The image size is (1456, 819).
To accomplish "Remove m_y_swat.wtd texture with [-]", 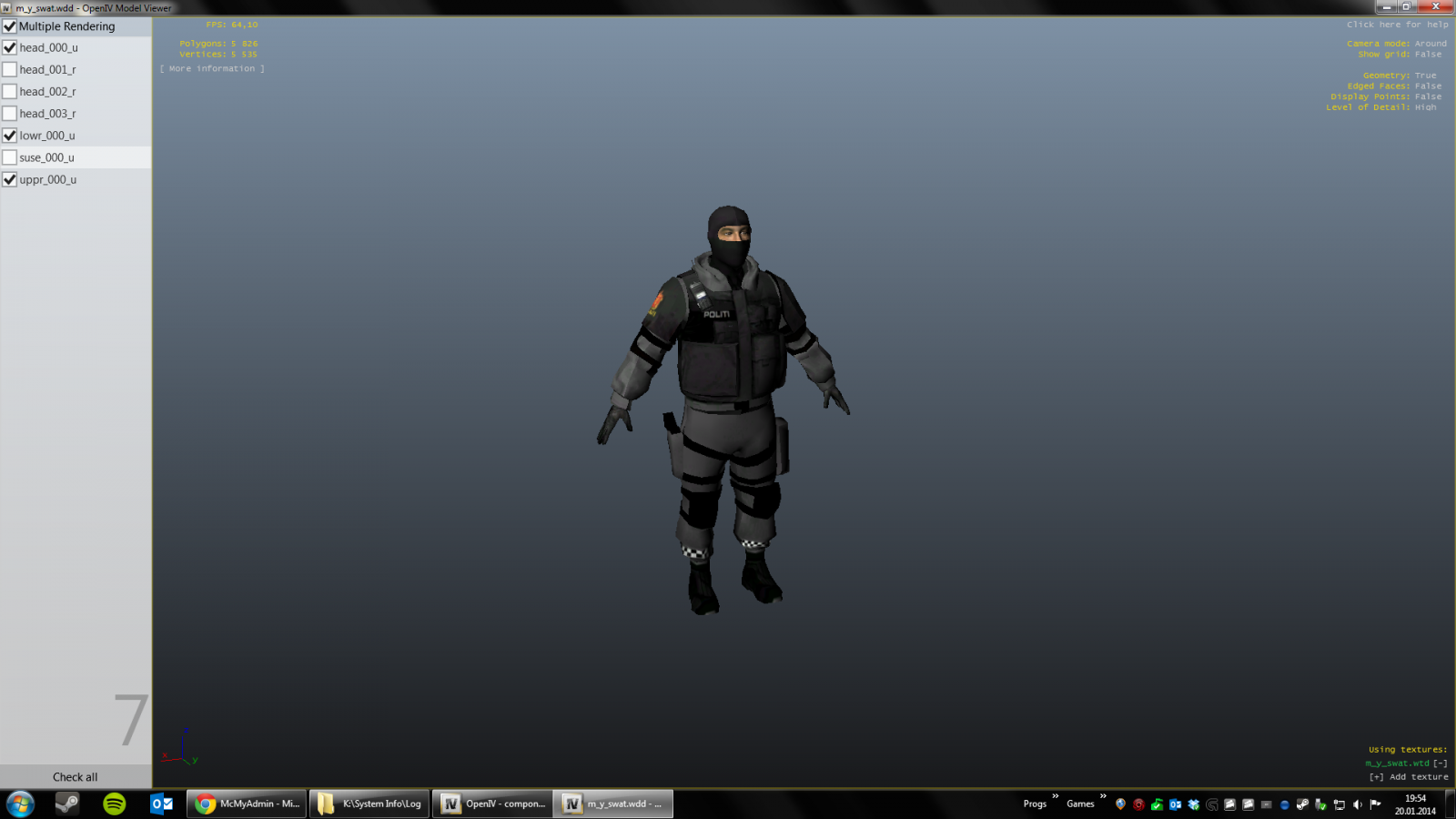I will [1440, 763].
